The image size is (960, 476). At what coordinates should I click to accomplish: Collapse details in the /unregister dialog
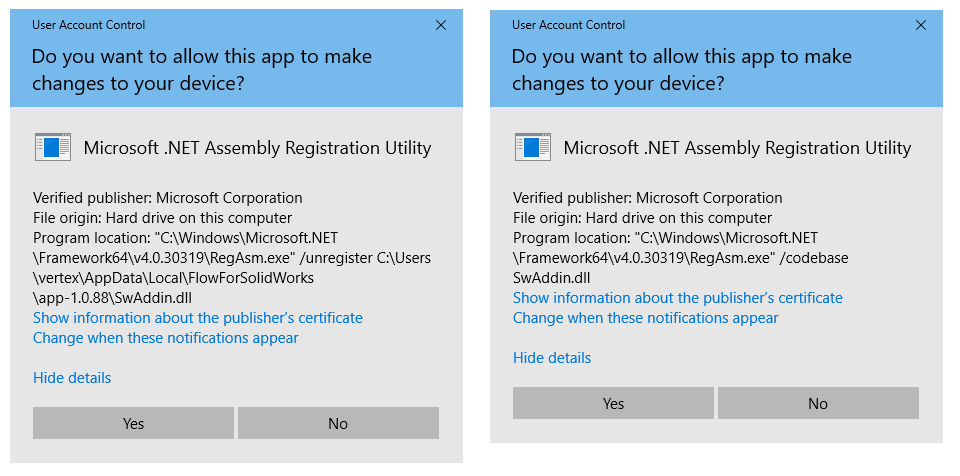pos(72,378)
